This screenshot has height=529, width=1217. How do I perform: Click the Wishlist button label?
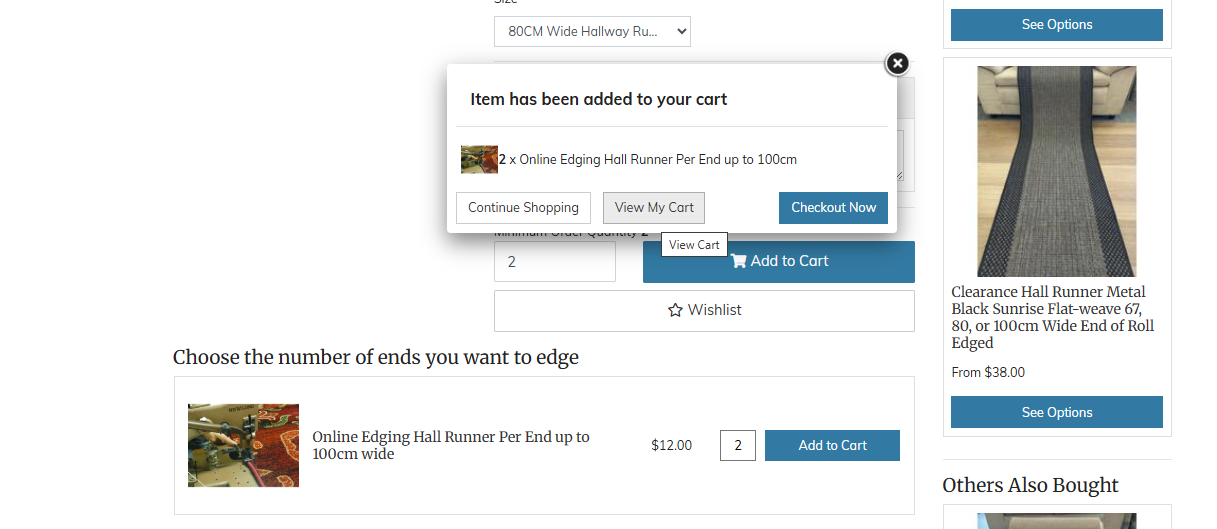coord(714,311)
